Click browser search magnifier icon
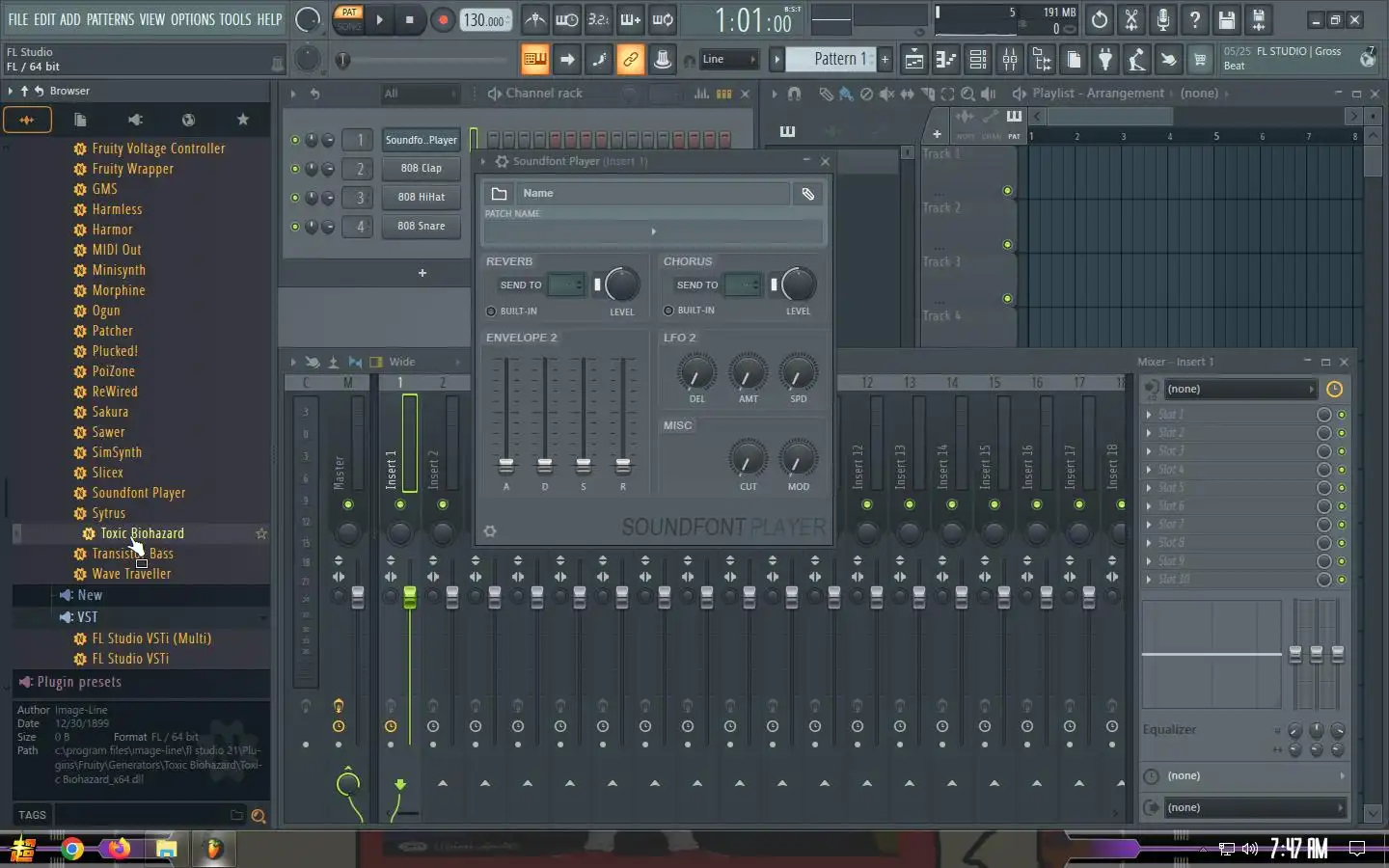 pyautogui.click(x=259, y=816)
